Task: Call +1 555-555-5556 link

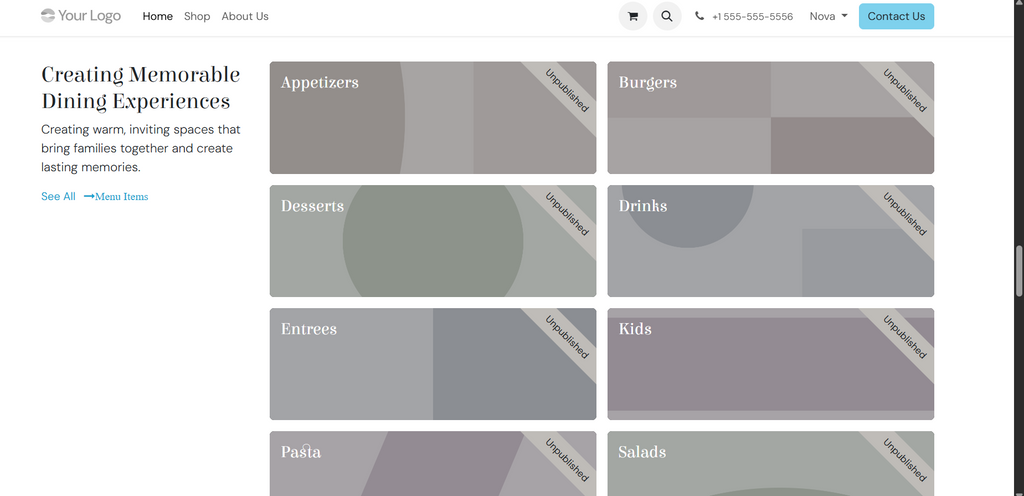Action: point(752,17)
